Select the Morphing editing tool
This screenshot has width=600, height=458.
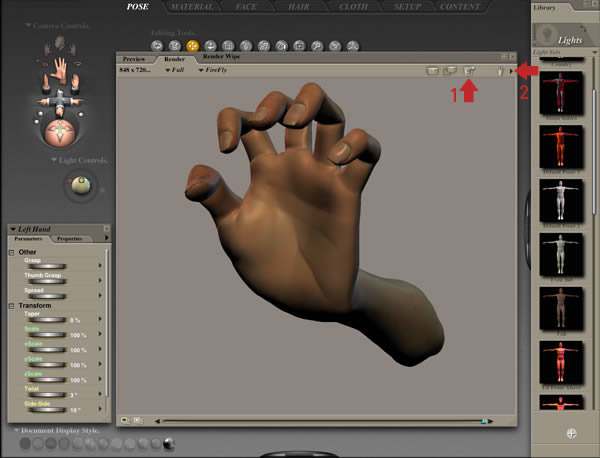(335, 46)
